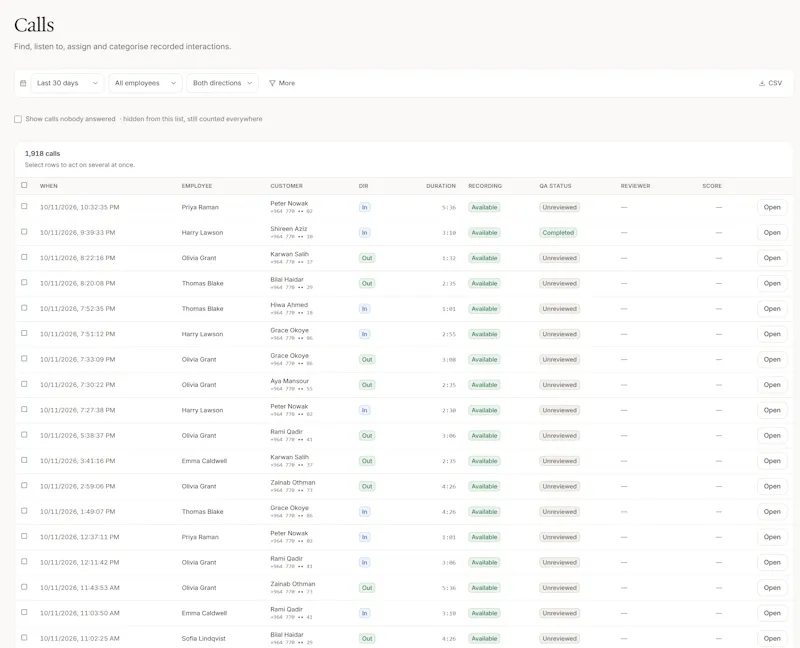Click the WHEN column header
Screen dimensions: 800x648
coord(48,186)
